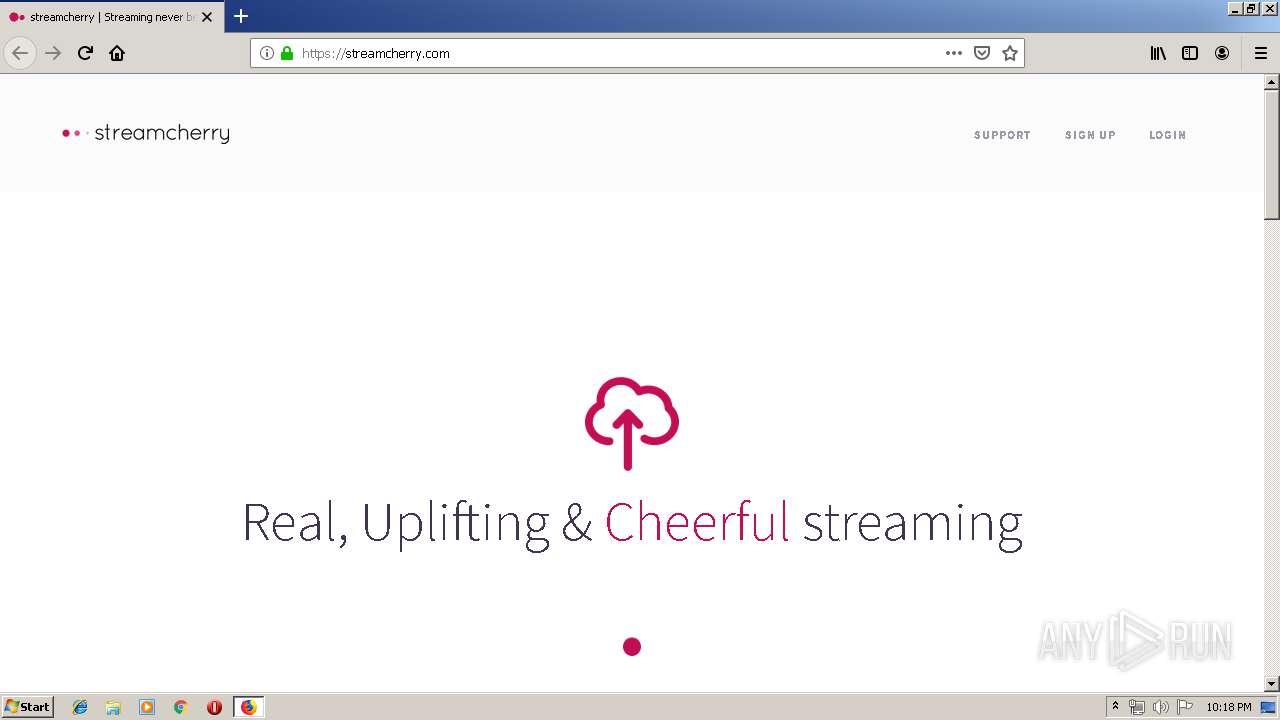Open the media player taskbar icon
The height and width of the screenshot is (720, 1280).
pos(147,707)
